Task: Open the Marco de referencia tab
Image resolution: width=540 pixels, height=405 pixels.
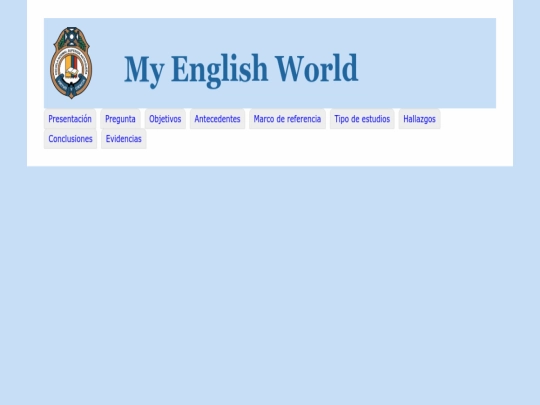Action: [x=287, y=119]
